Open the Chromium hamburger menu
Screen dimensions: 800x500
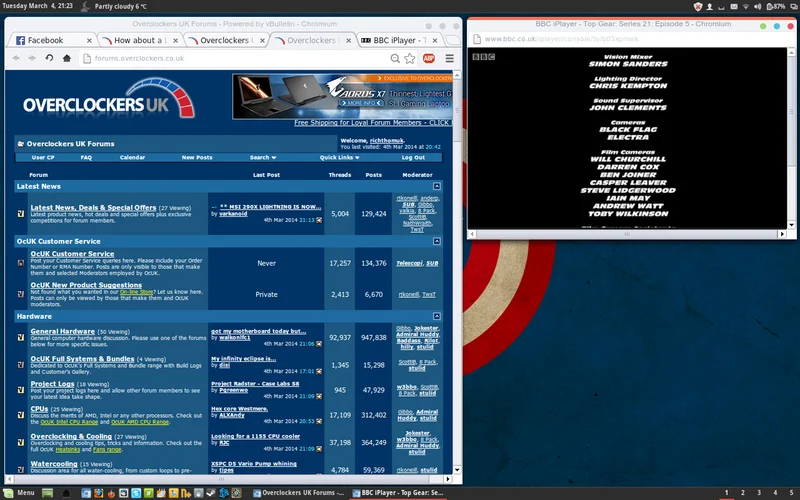click(x=449, y=59)
